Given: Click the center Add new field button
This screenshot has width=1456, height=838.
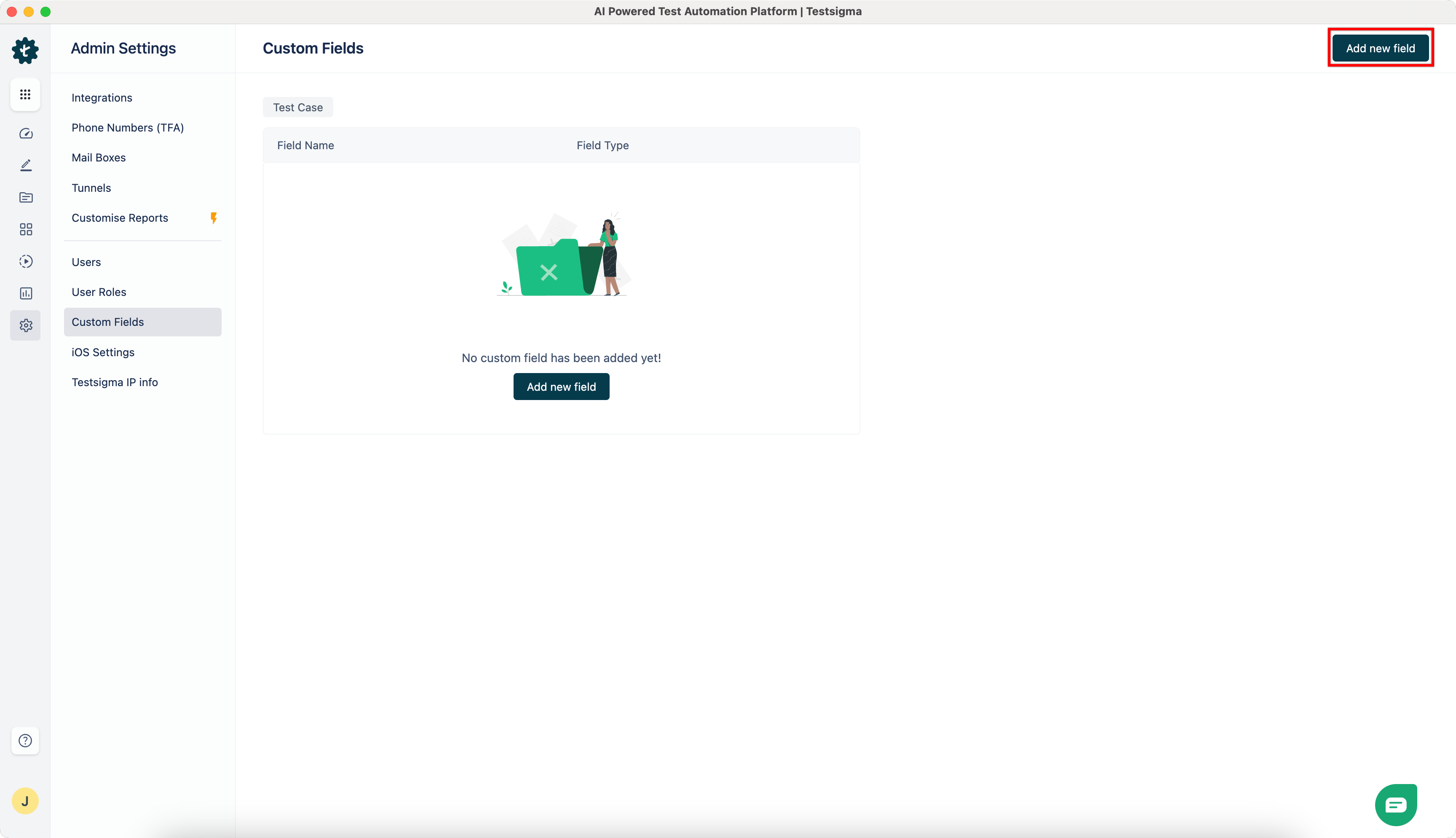Looking at the screenshot, I should [561, 387].
